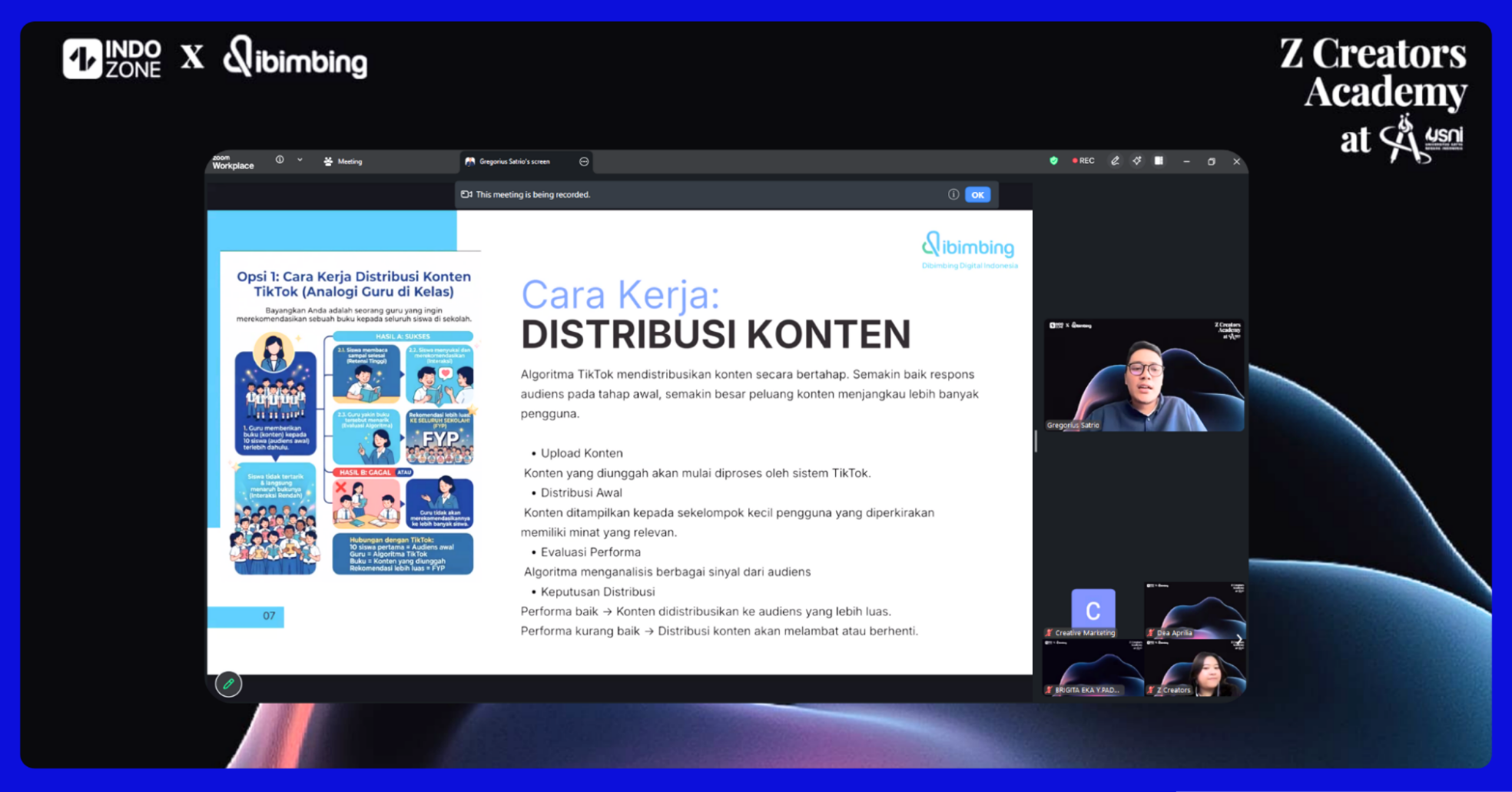The width and height of the screenshot is (1512, 792).
Task: Click the next-page arrow on participant gallery
Action: click(1238, 639)
